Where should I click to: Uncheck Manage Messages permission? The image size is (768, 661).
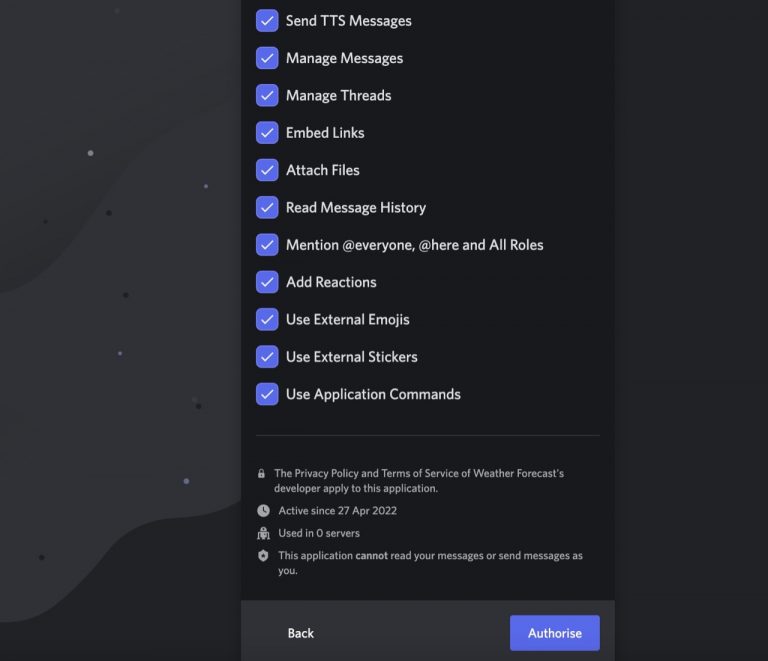pyautogui.click(x=267, y=58)
